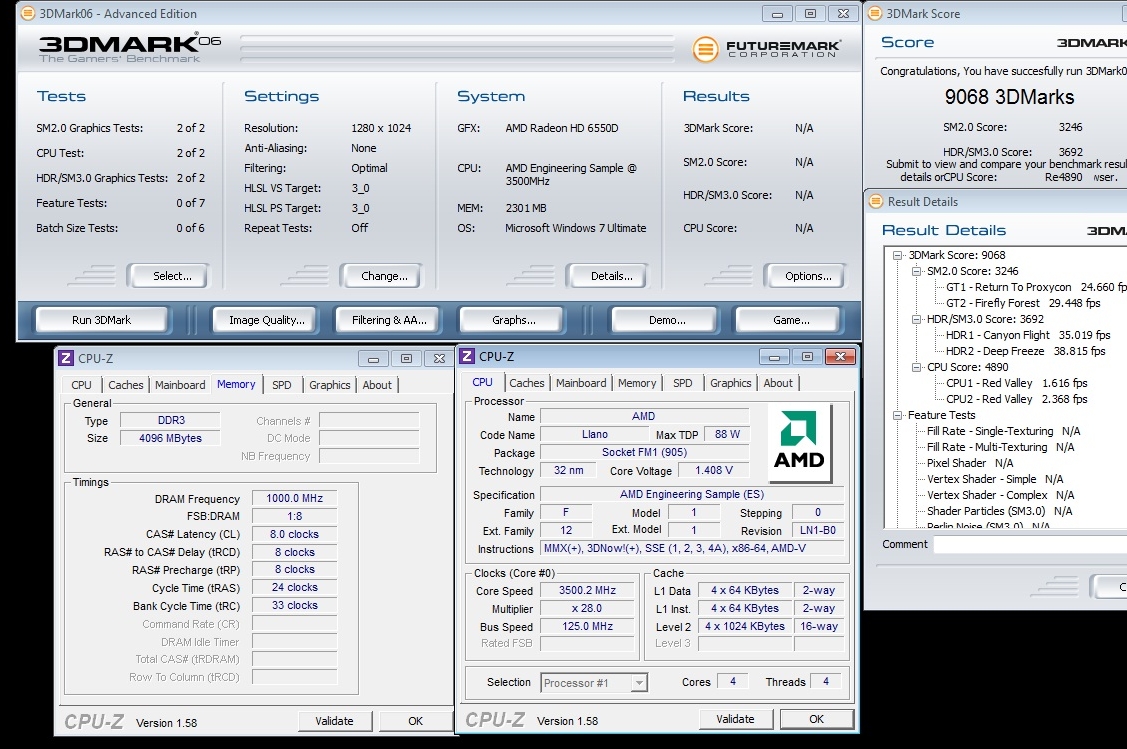Image resolution: width=1127 pixels, height=749 pixels.
Task: Click the memory Size 4096 MBytes value
Action: pyautogui.click(x=170, y=438)
